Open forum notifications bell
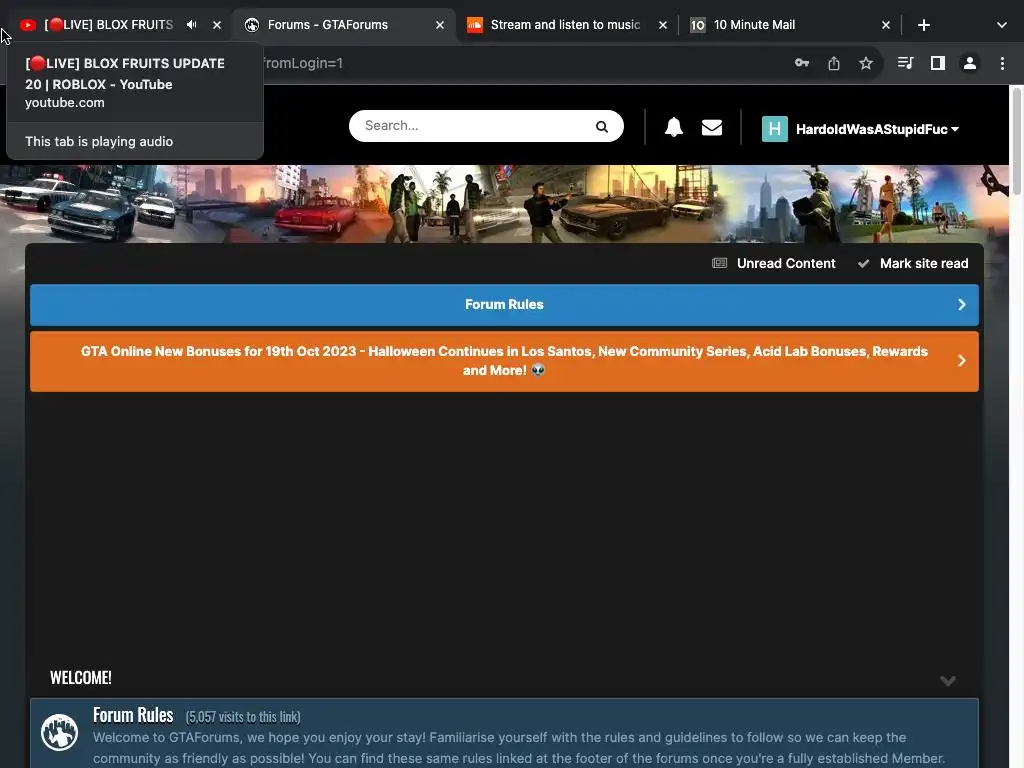The height and width of the screenshot is (768, 1024). click(x=674, y=127)
